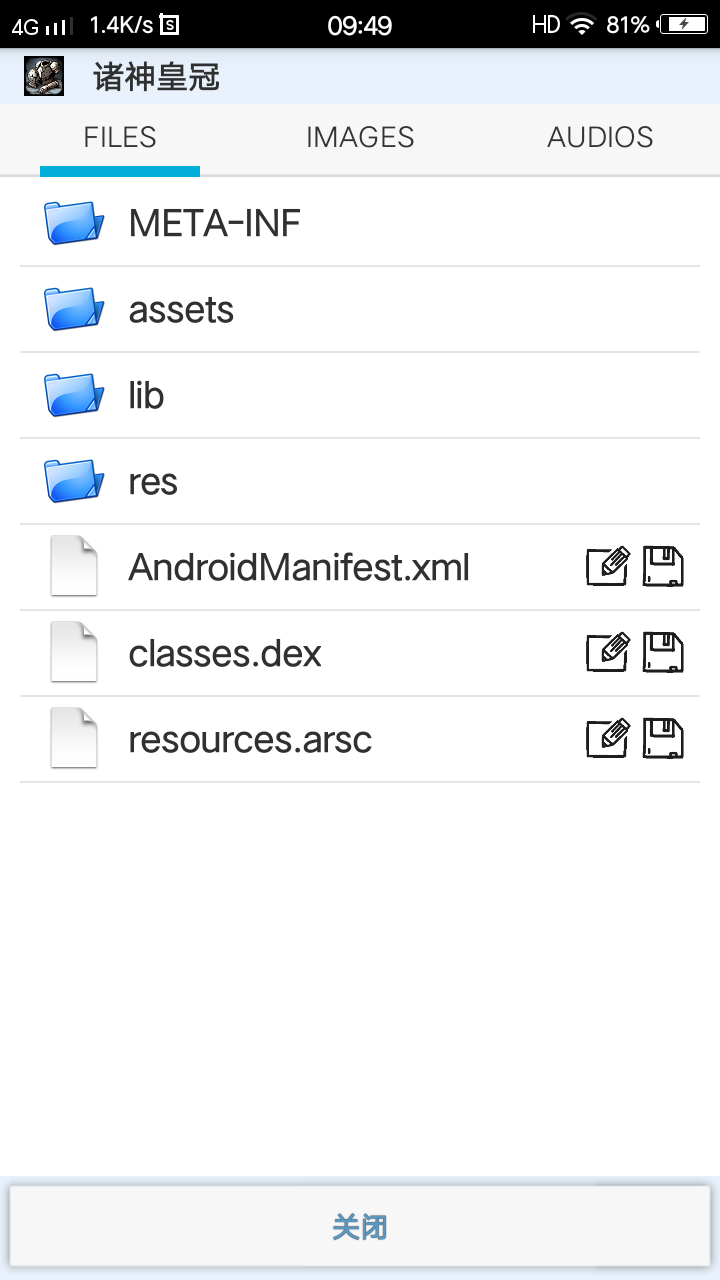
Task: Open the lib folder
Action: tap(360, 395)
